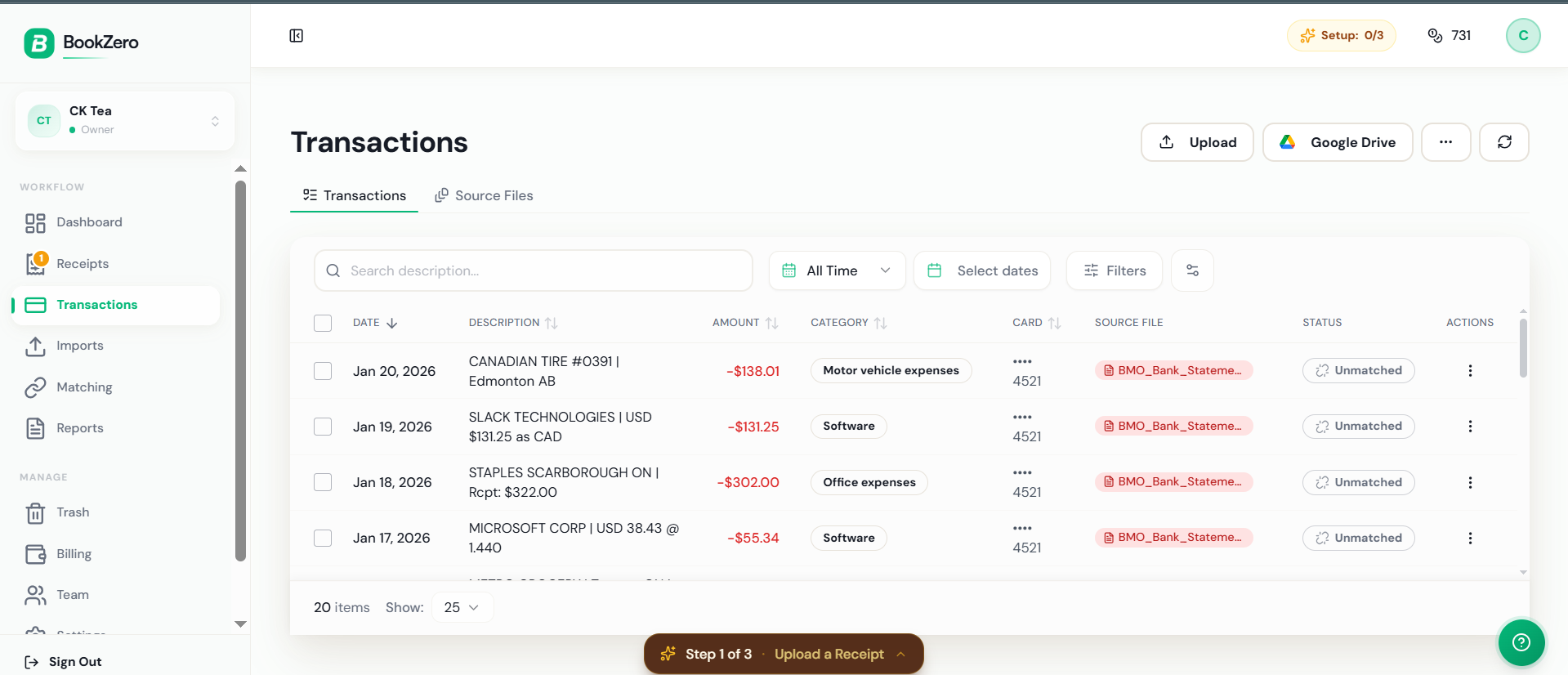Screen dimensions: 1568x675
Task: Open the user avatar menu labeled C
Action: [1523, 35]
